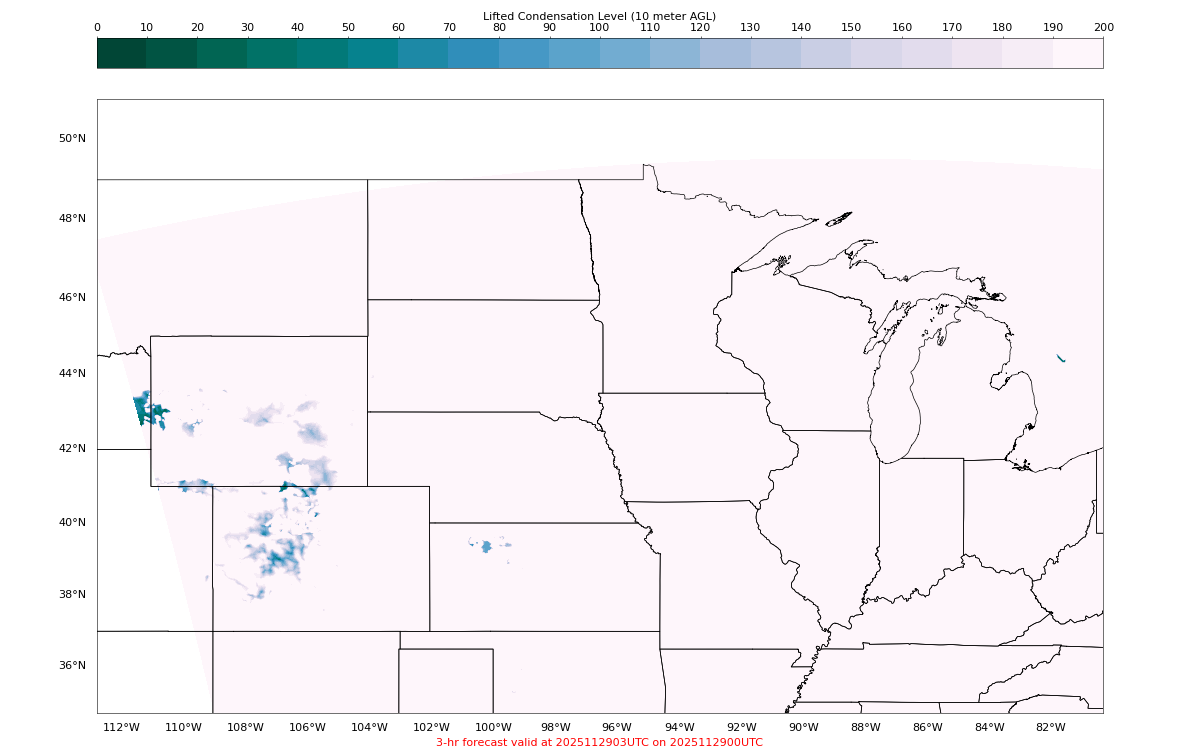This screenshot has height=750, width=1200.
Task: Click the red 3-hr forecast valid caption
Action: tap(599, 742)
